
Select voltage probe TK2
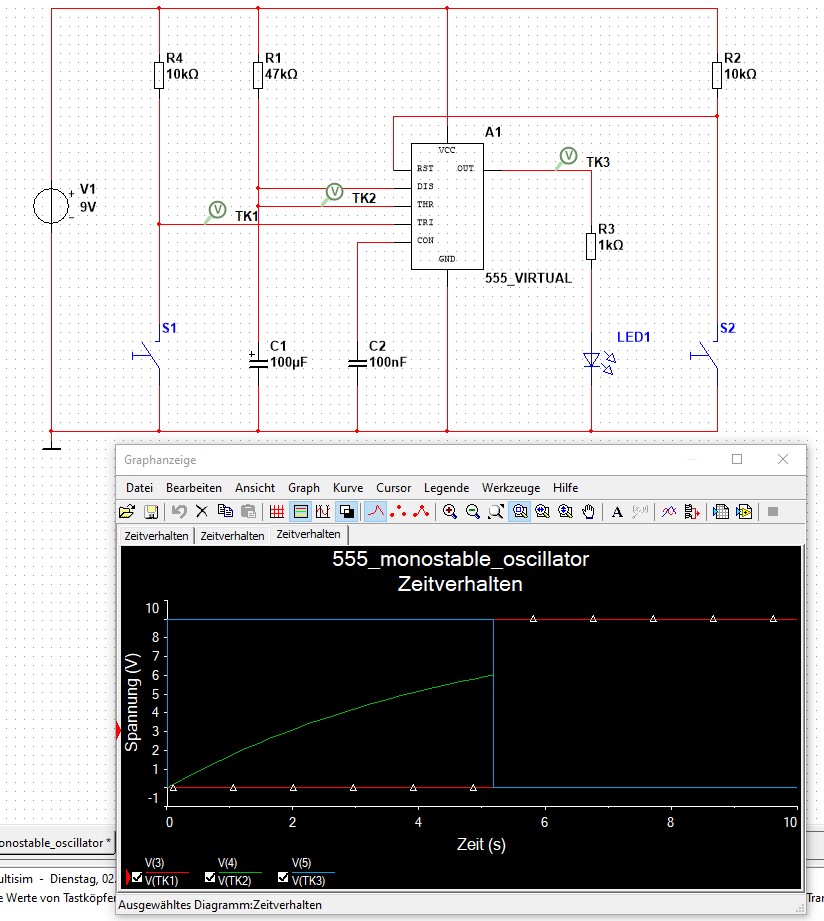pos(333,193)
